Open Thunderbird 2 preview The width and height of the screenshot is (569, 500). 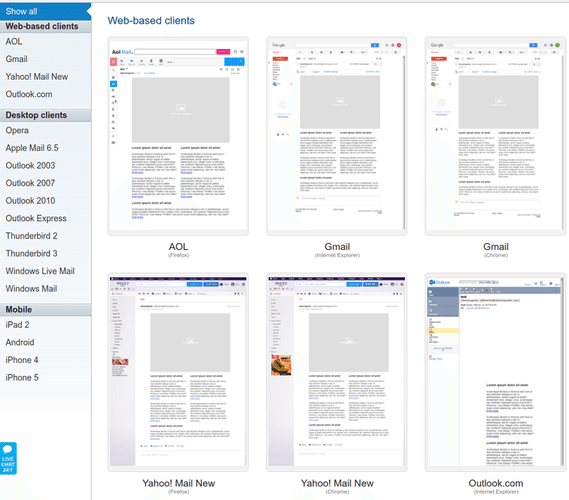click(31, 236)
